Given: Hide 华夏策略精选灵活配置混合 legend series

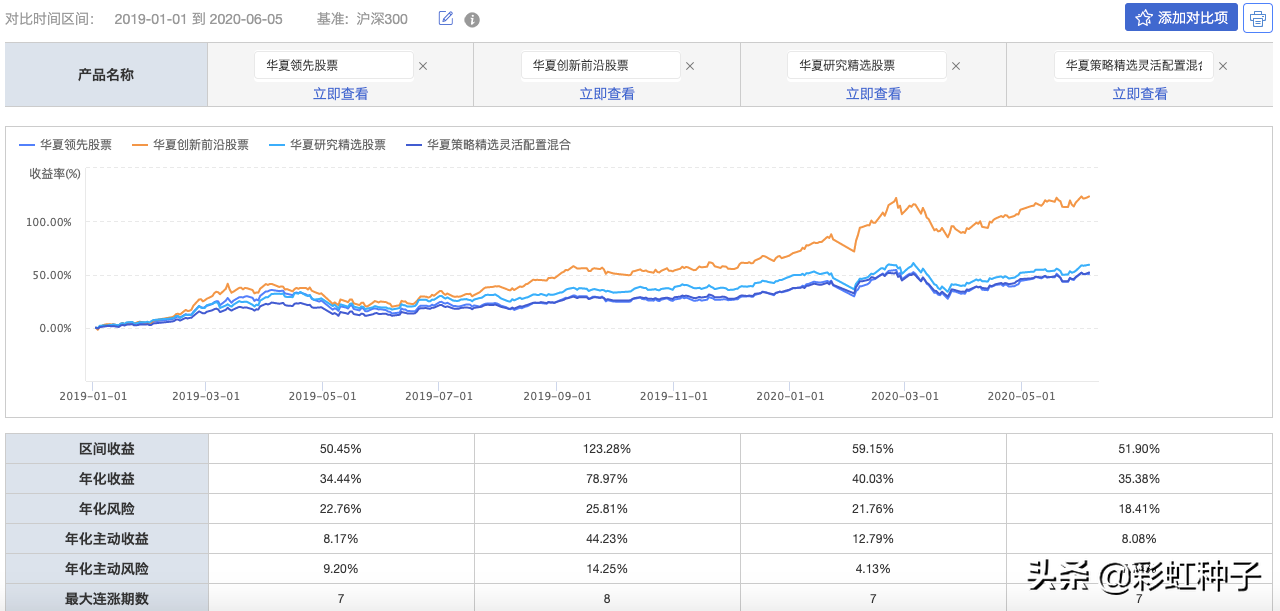Looking at the screenshot, I should [x=488, y=144].
